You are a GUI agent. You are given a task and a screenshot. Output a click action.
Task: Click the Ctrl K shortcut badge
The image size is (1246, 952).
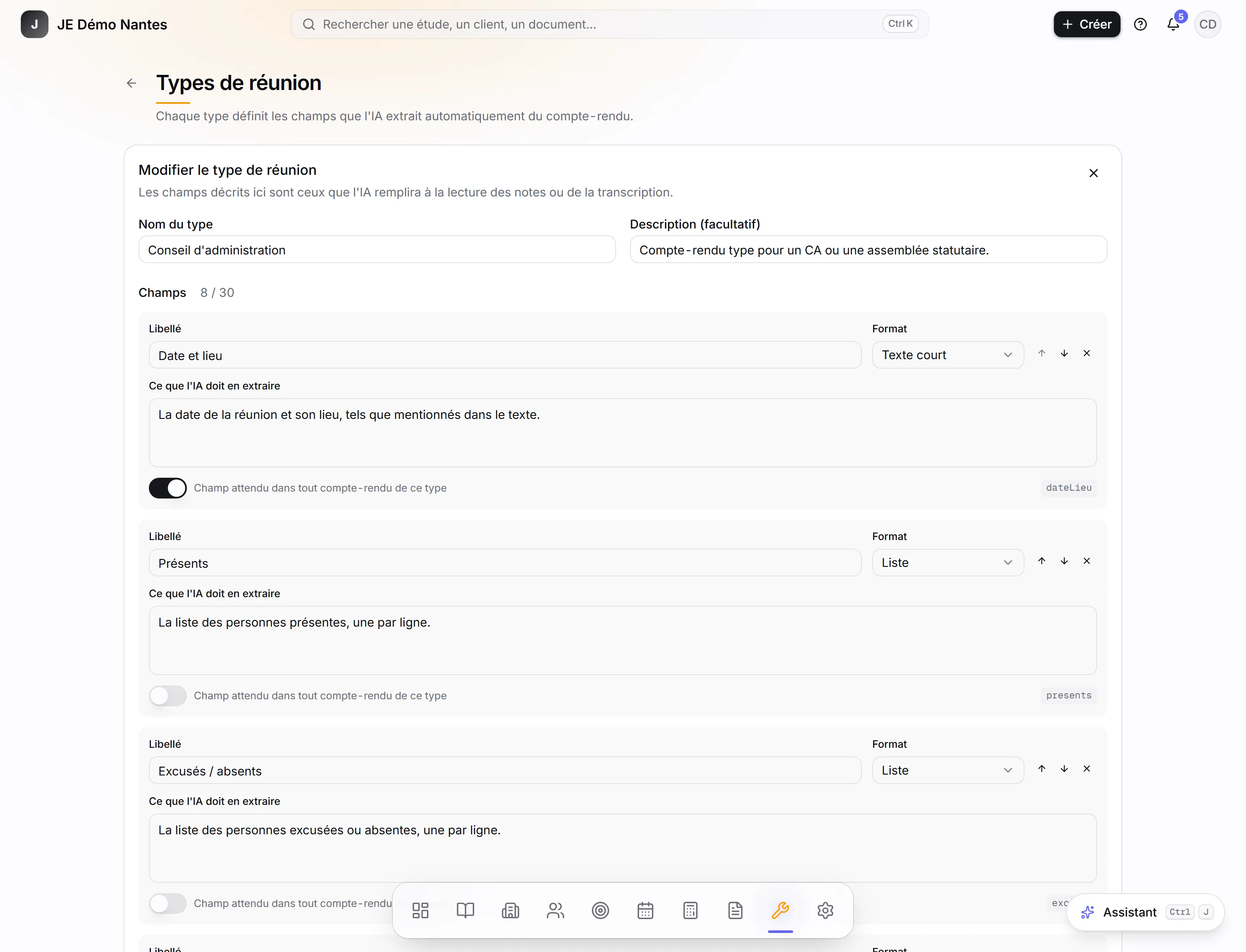click(900, 24)
